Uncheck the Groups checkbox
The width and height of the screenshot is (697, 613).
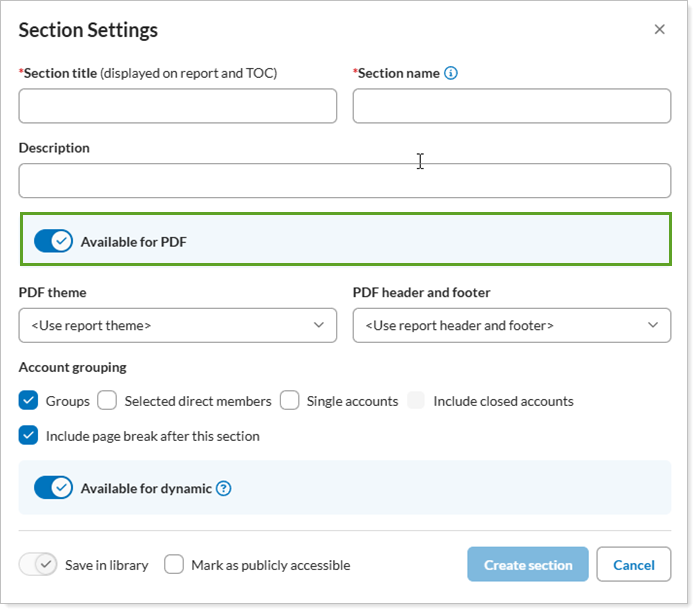[28, 400]
